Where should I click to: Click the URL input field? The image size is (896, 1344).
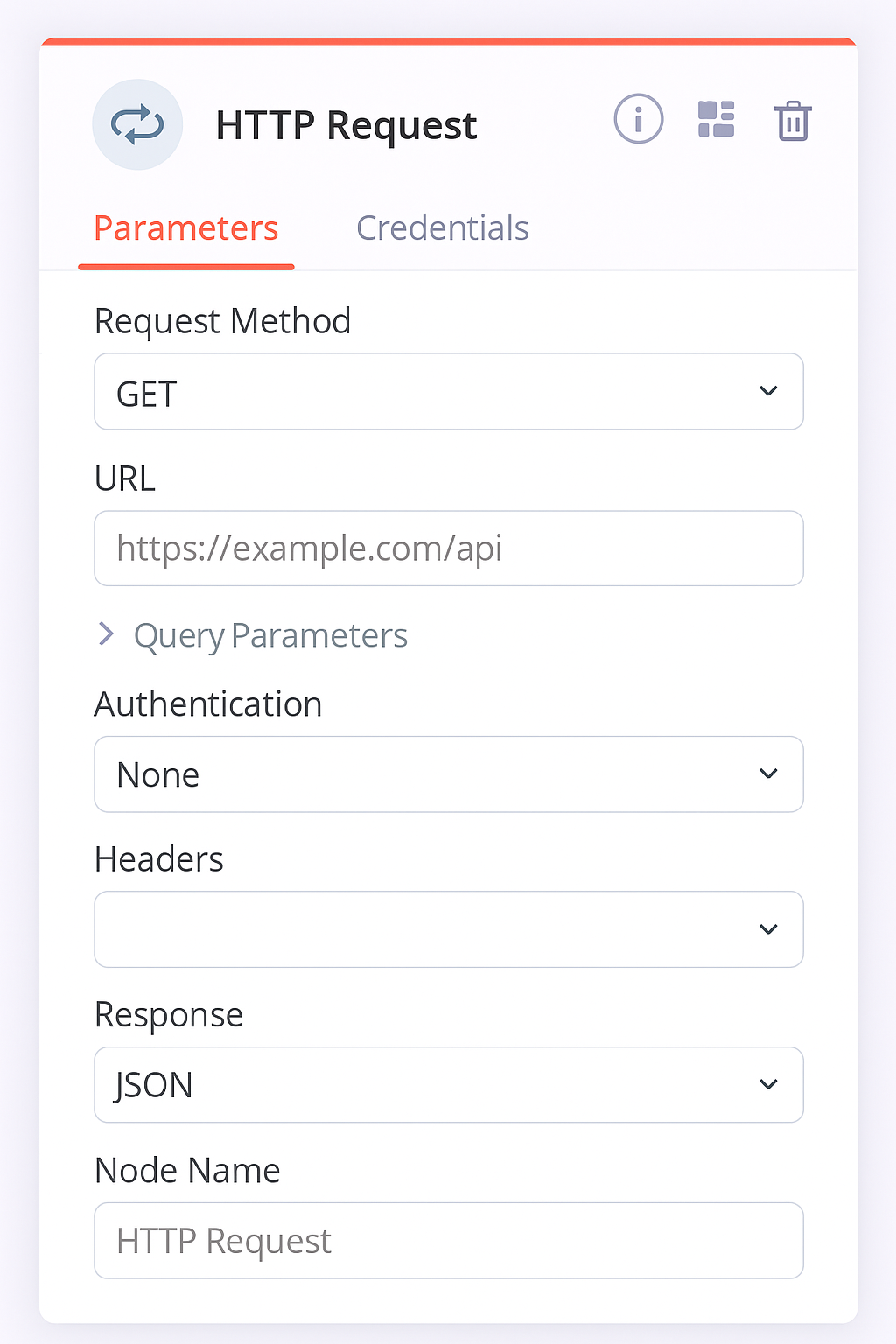(448, 549)
